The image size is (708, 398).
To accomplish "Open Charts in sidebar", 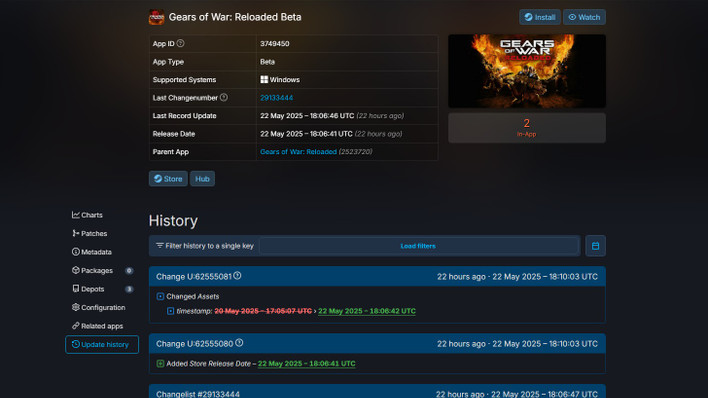I will [x=87, y=215].
